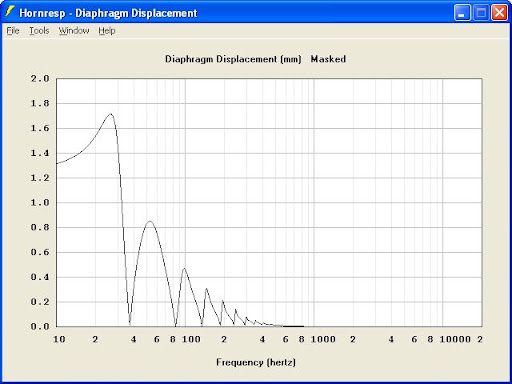This screenshot has height=384, width=512.
Task: Click the displacement curve's highest peak
Action: (111, 114)
